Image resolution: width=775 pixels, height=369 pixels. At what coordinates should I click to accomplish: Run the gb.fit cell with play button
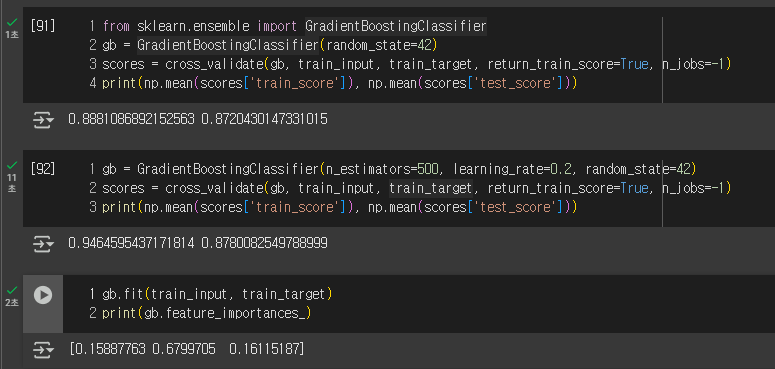(43, 295)
